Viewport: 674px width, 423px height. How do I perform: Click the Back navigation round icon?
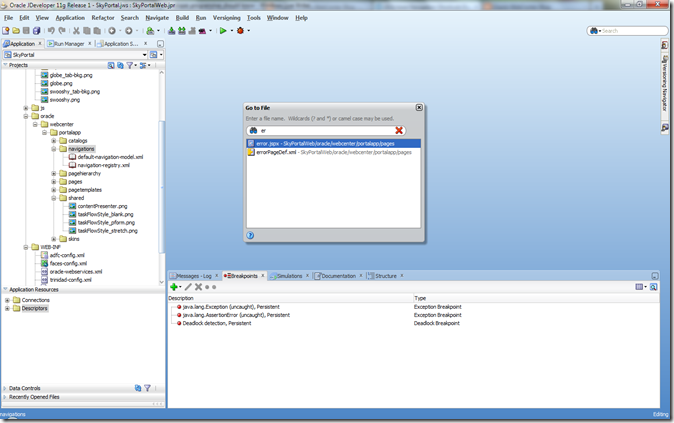pos(112,31)
